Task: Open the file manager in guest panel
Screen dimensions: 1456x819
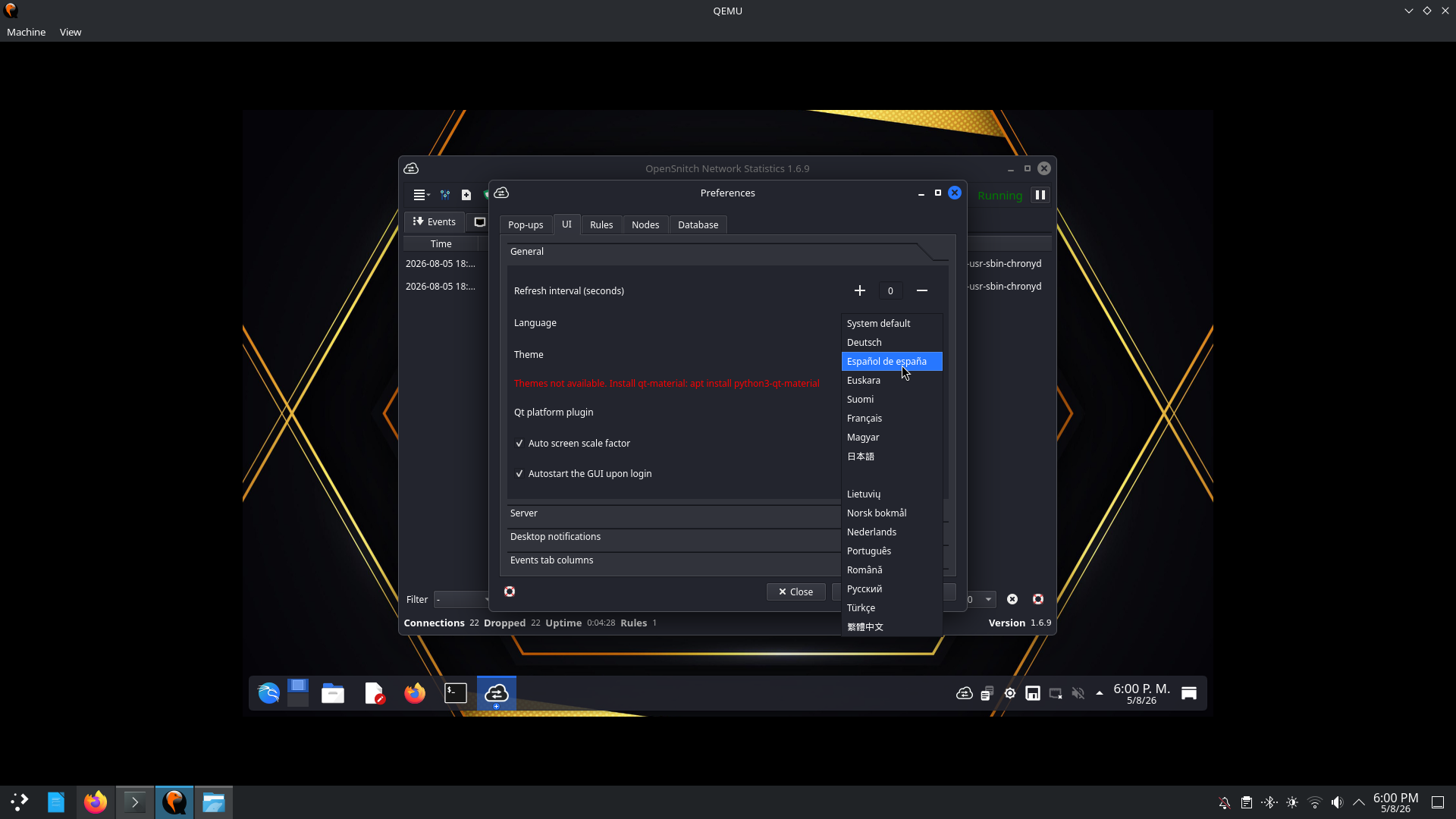Action: [333, 693]
